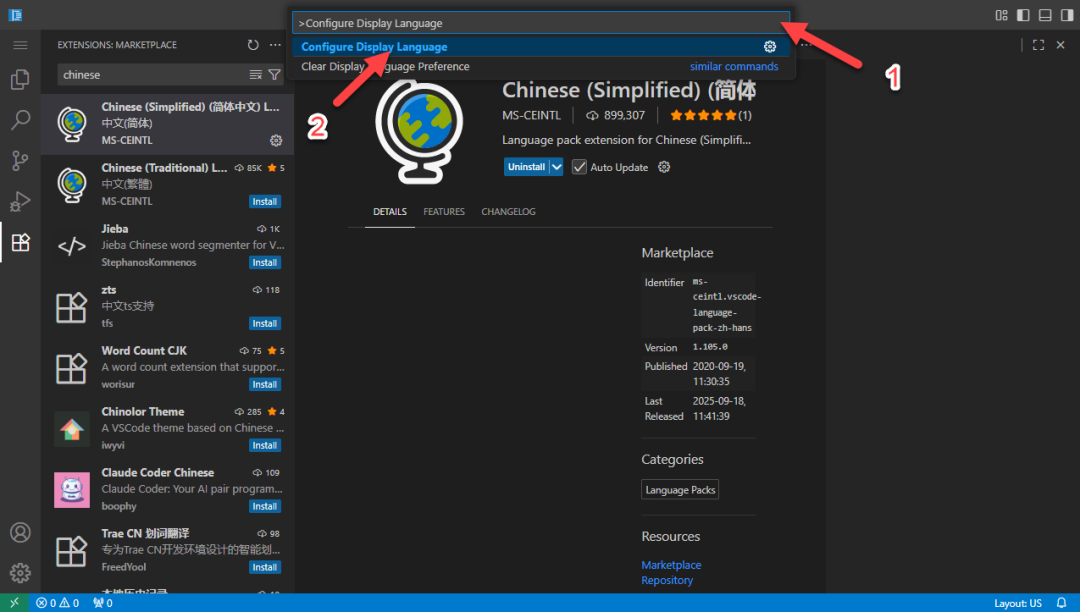Toggle secondary side bar visibility
Image resolution: width=1080 pixels, height=612 pixels.
tap(1067, 15)
